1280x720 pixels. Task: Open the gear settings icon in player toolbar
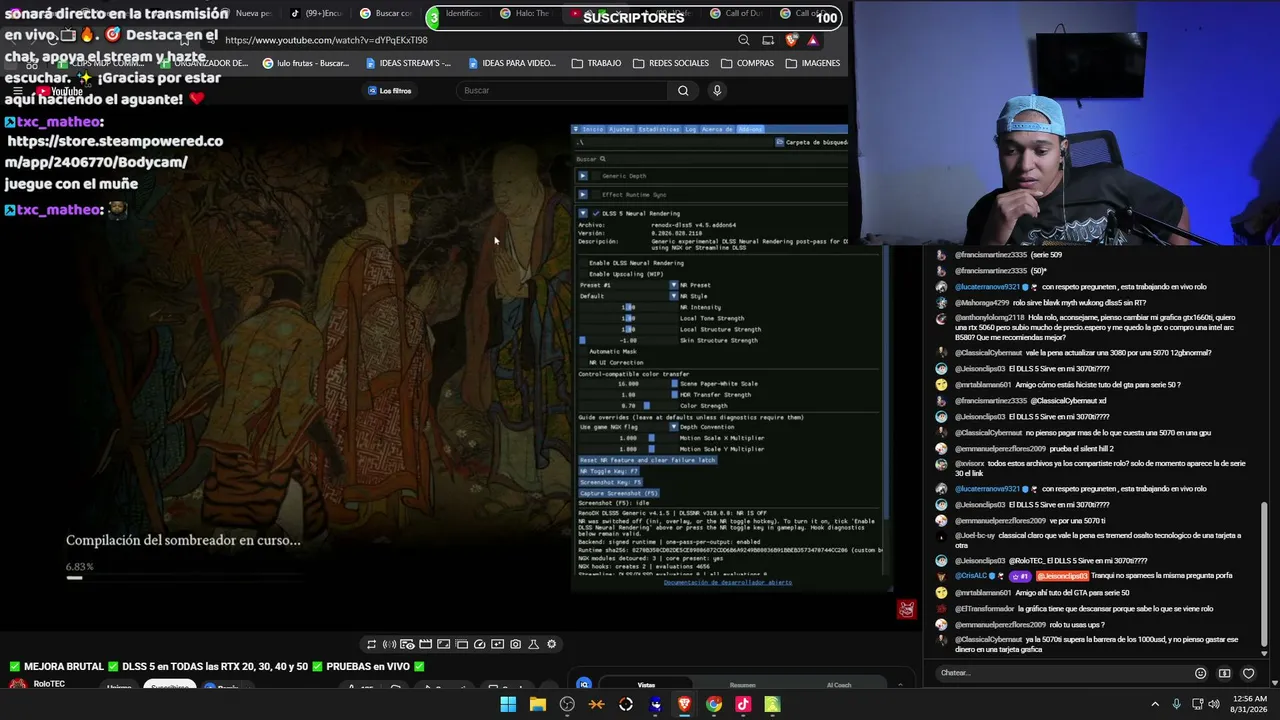click(552, 645)
